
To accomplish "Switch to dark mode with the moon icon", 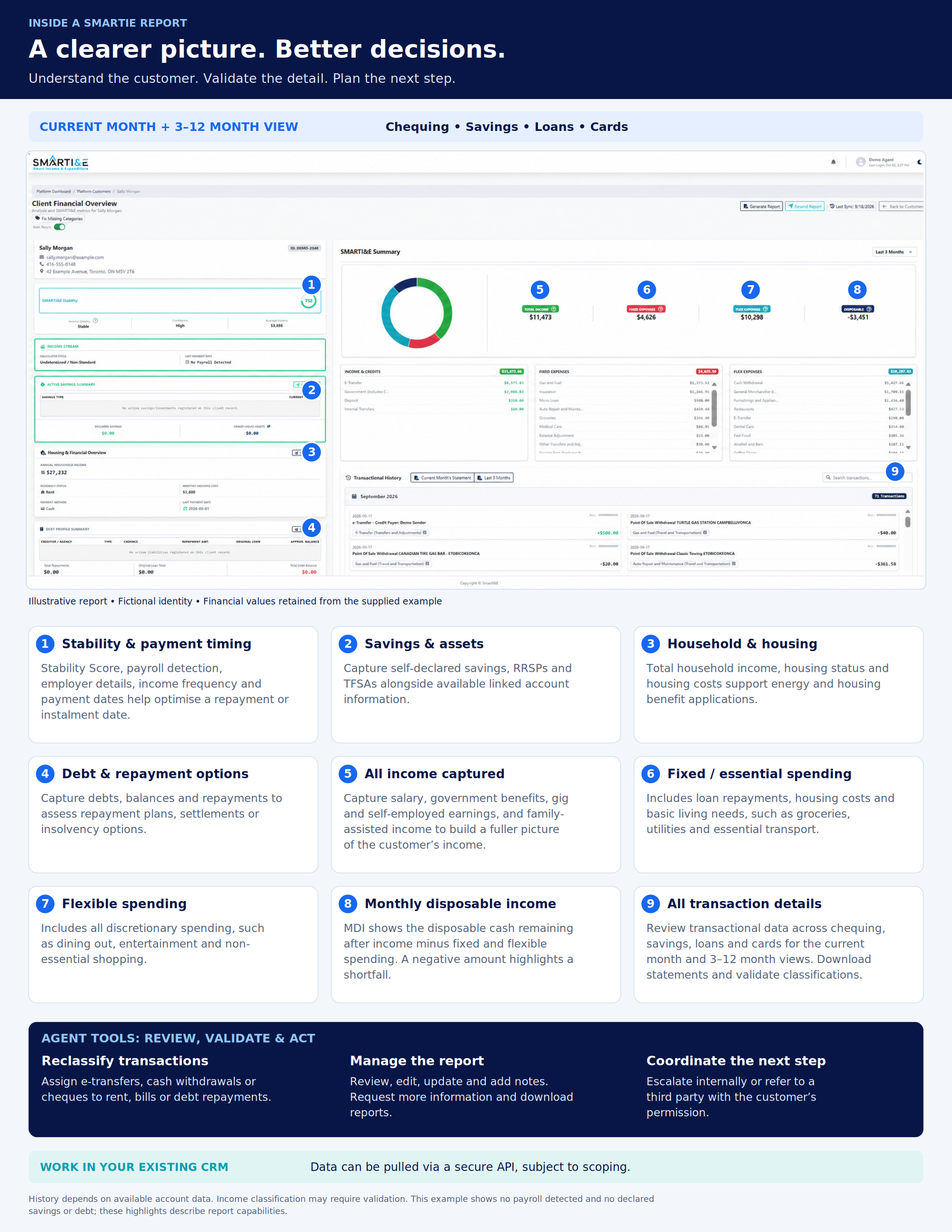I will pos(919,162).
